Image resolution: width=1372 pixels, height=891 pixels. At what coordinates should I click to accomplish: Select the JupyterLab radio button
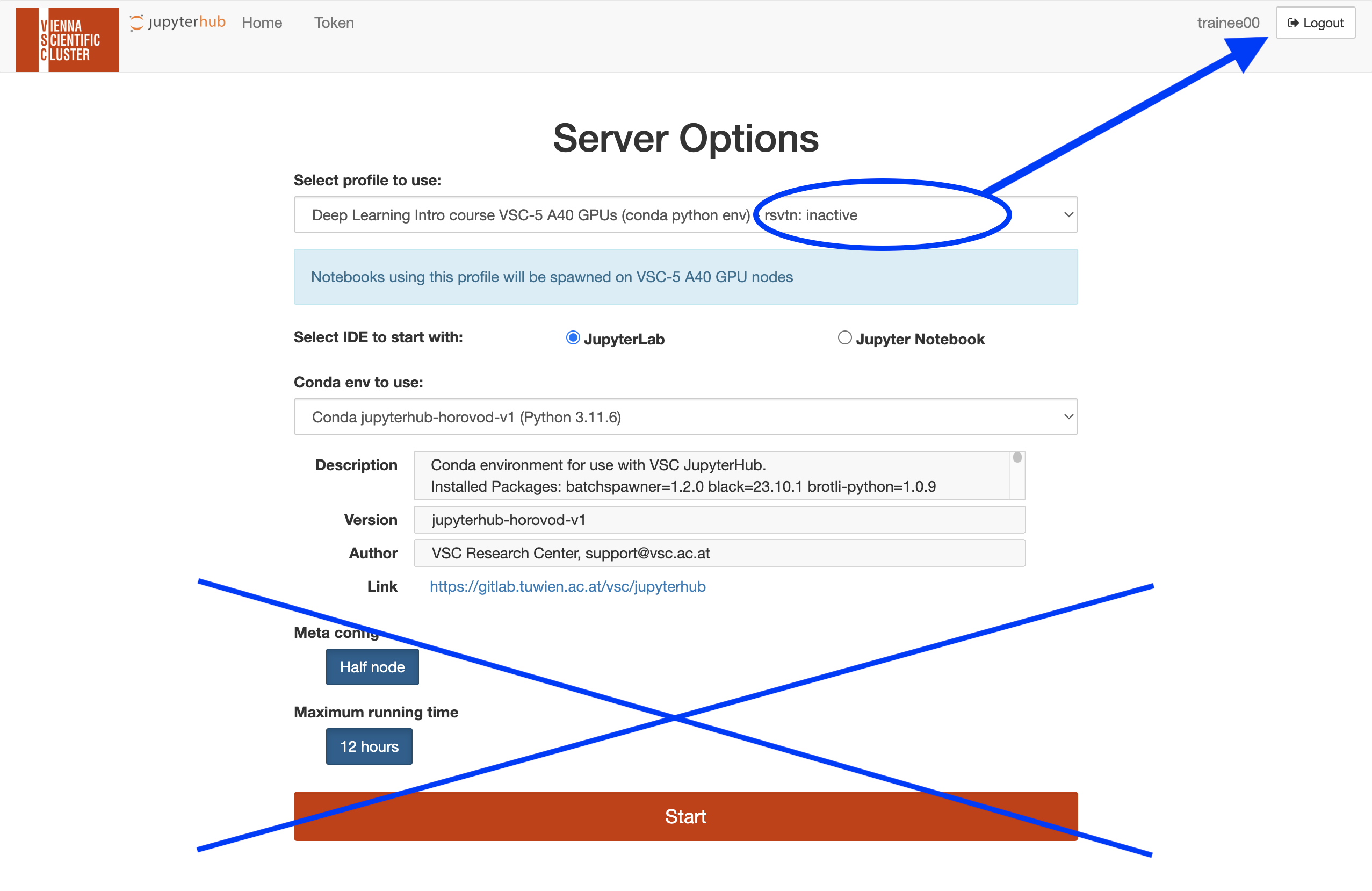tap(573, 338)
